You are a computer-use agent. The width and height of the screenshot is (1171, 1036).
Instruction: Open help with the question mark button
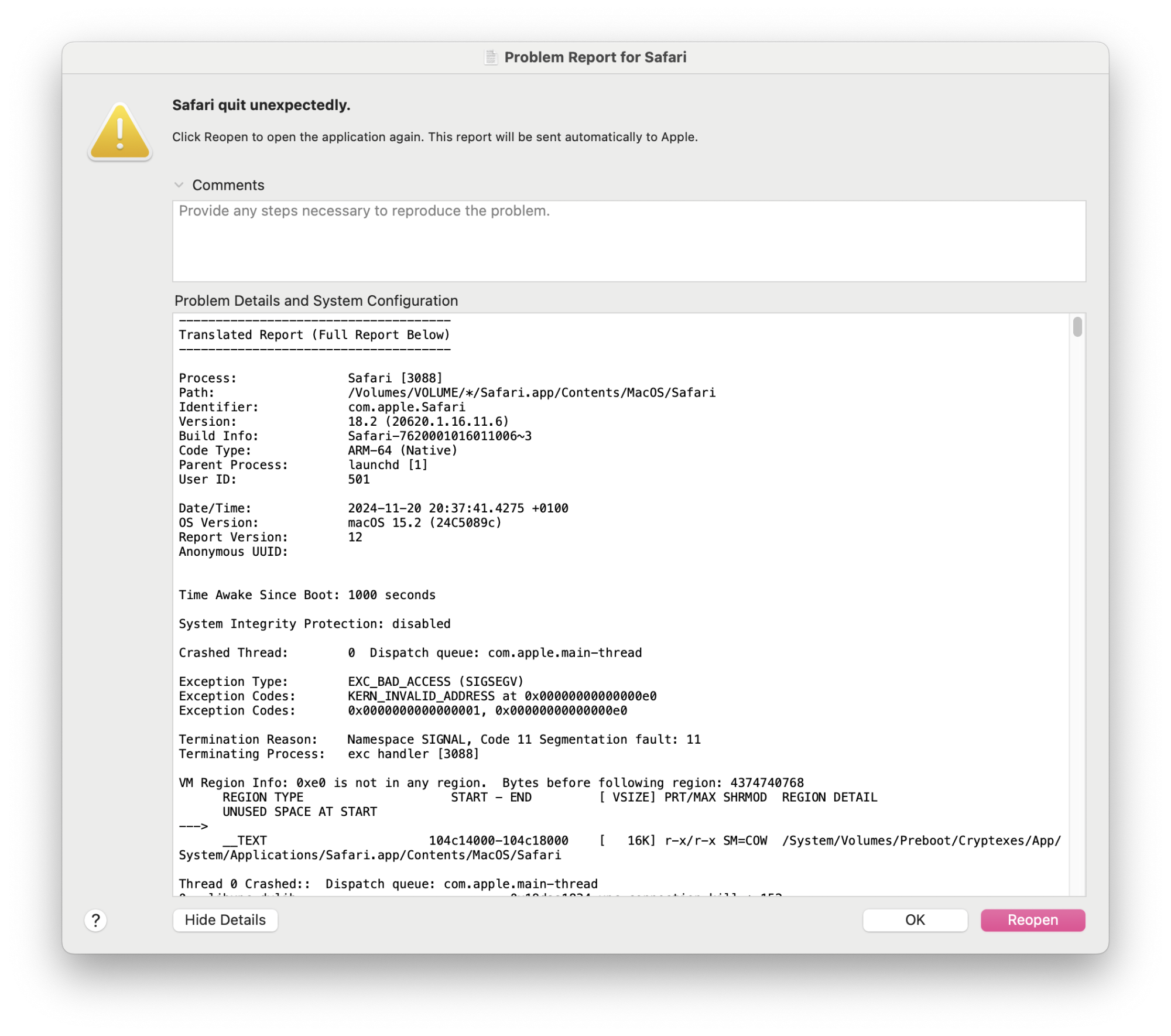pos(96,919)
